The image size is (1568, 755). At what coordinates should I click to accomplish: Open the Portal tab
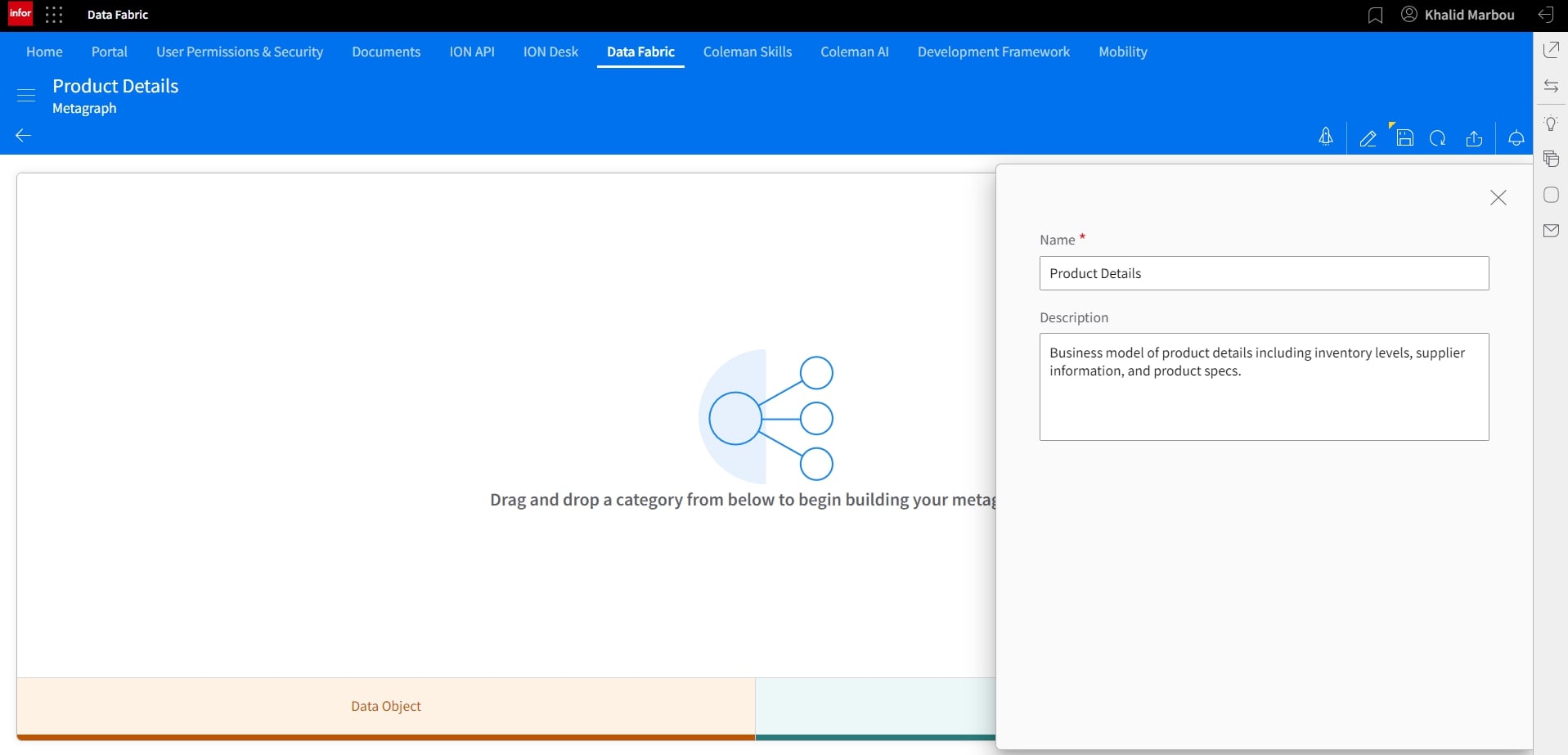(x=110, y=52)
